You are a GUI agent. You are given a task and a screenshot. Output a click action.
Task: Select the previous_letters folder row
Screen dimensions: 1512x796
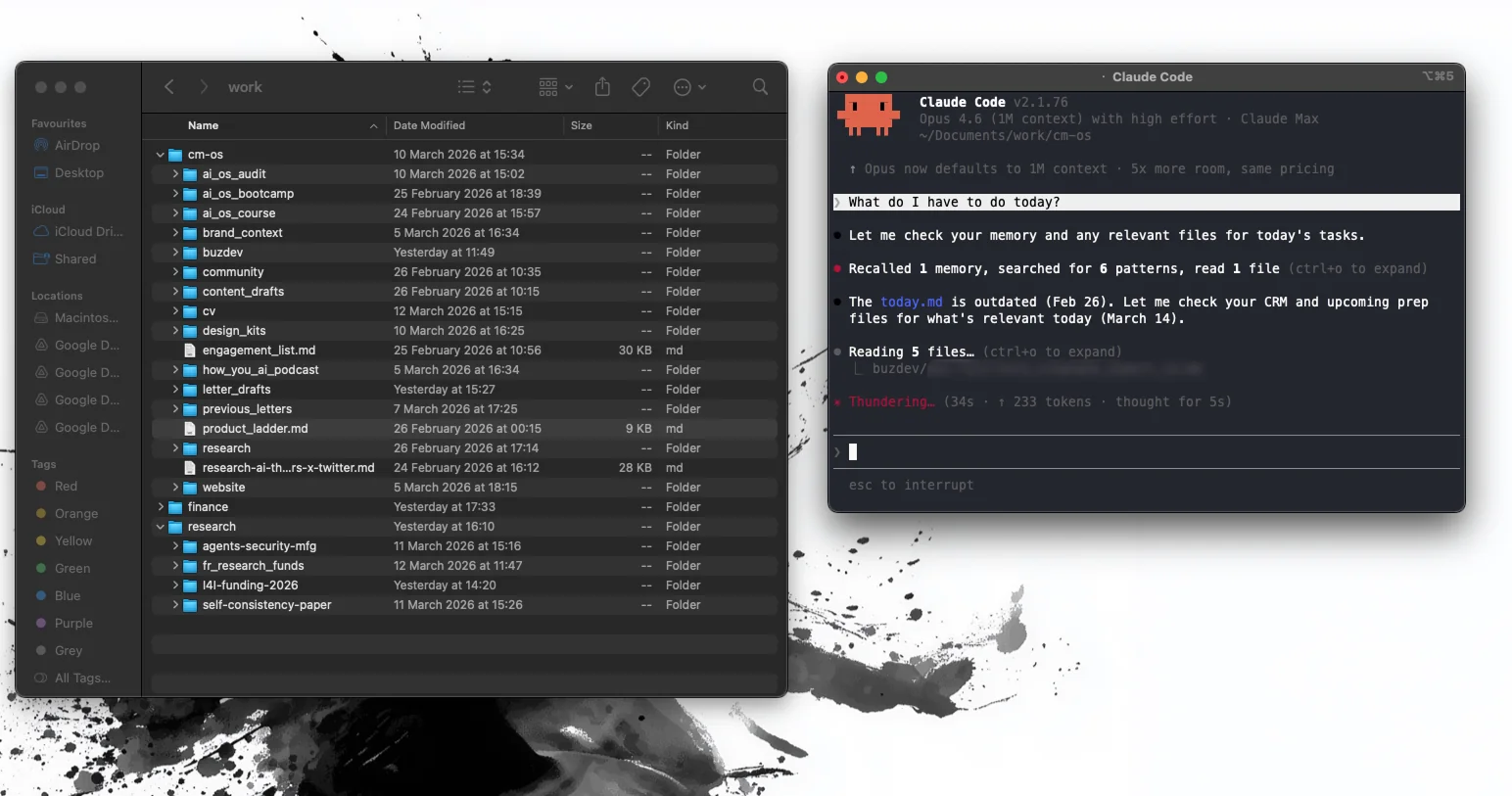[465, 409]
